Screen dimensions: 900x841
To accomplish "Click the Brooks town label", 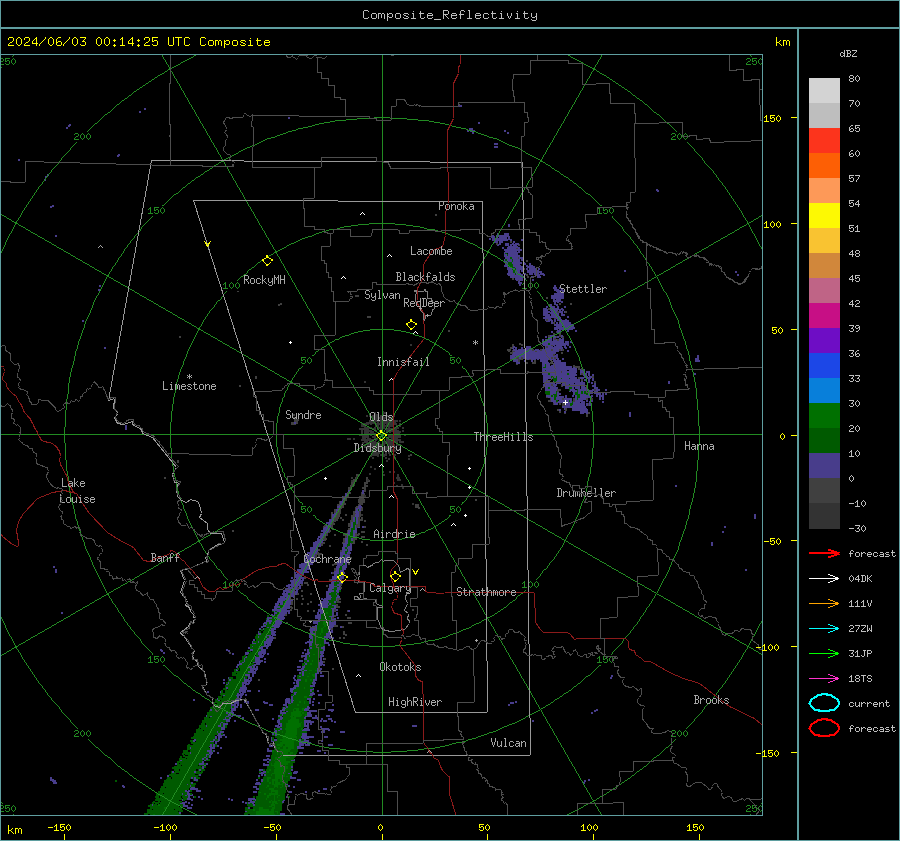I will click(711, 700).
